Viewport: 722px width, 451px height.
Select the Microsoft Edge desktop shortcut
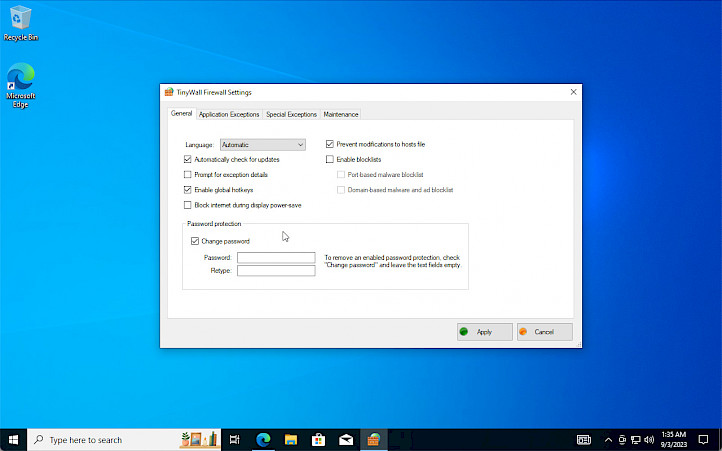pos(20,85)
